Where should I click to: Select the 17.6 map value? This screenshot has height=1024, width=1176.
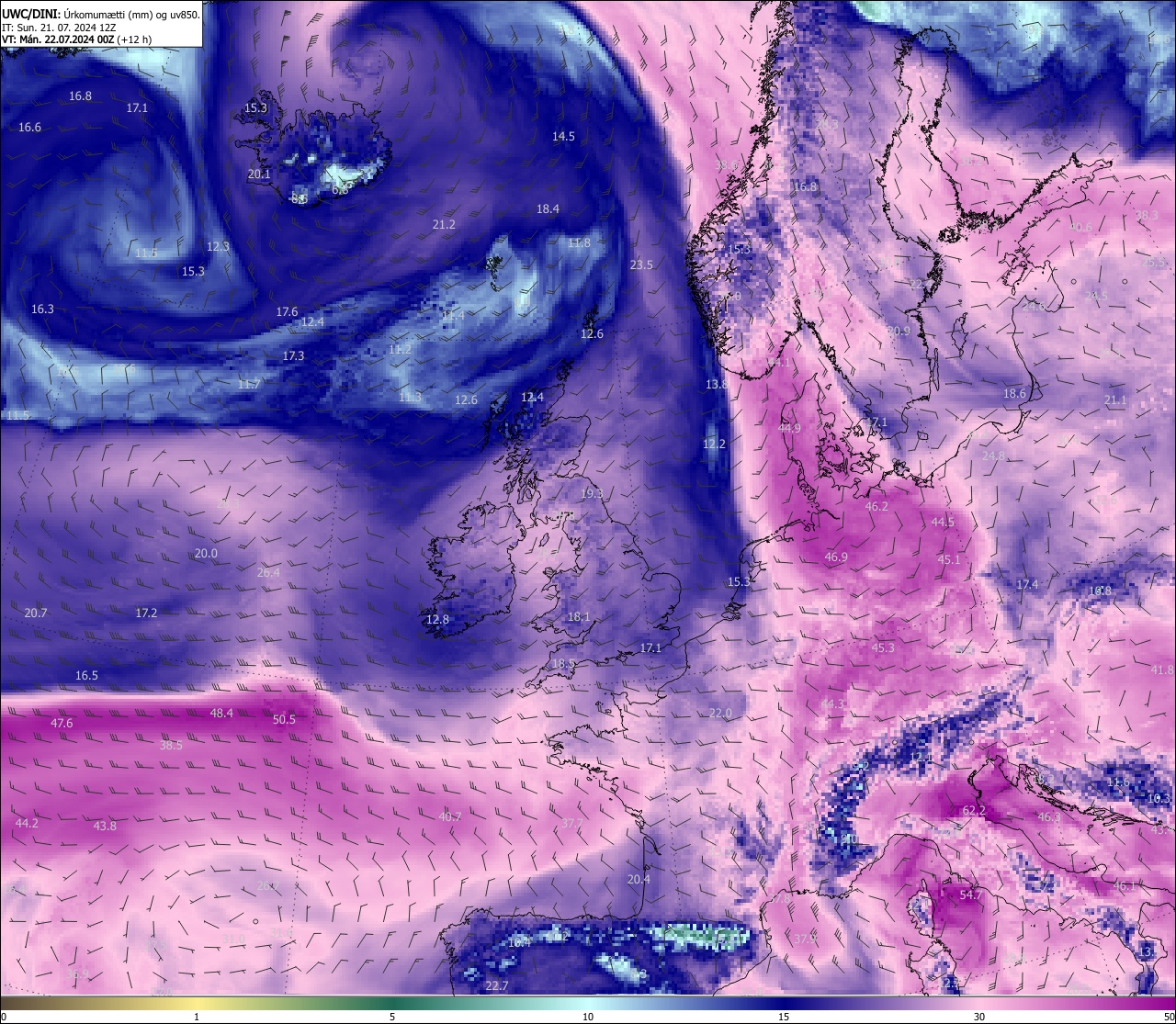pos(287,312)
